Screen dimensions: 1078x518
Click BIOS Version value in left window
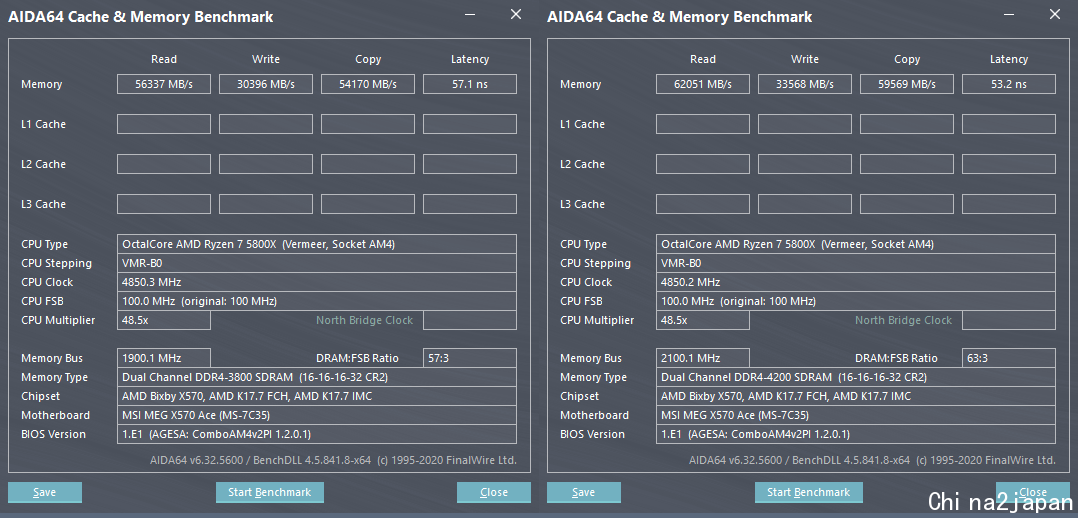pos(316,434)
